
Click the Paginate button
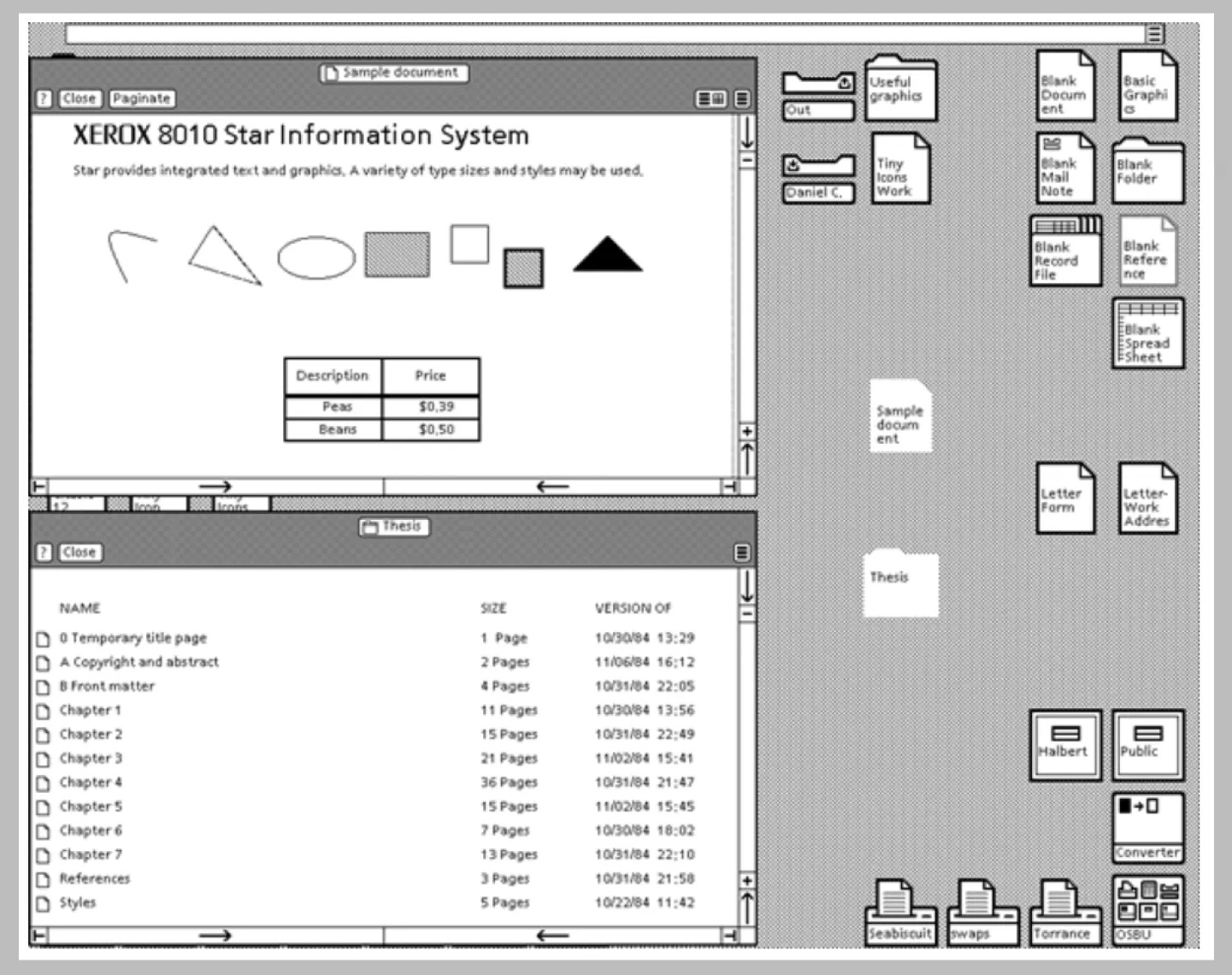(x=142, y=99)
